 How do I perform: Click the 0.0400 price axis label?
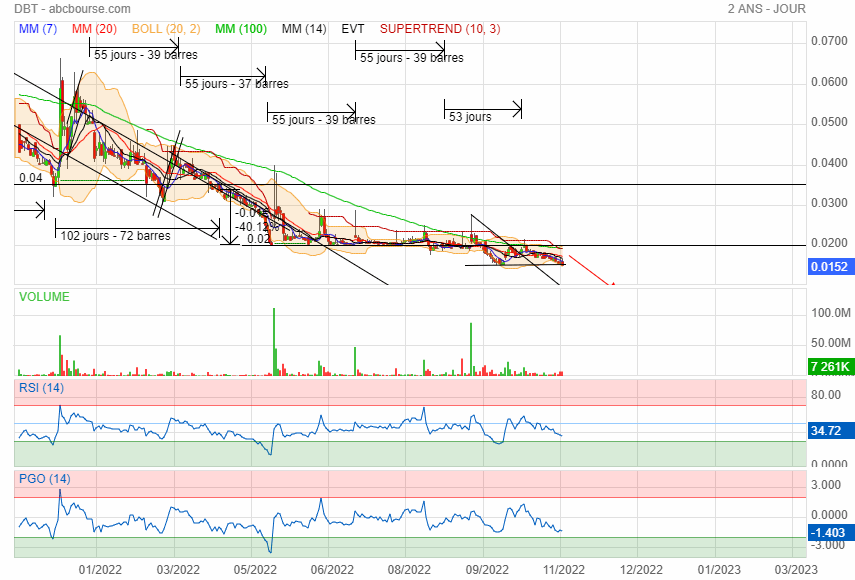click(829, 162)
